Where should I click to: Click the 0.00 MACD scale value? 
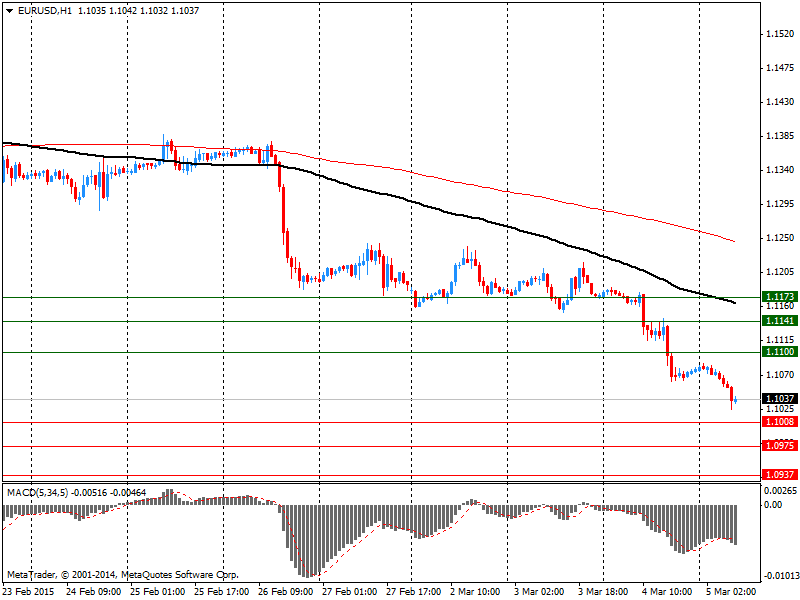point(773,505)
